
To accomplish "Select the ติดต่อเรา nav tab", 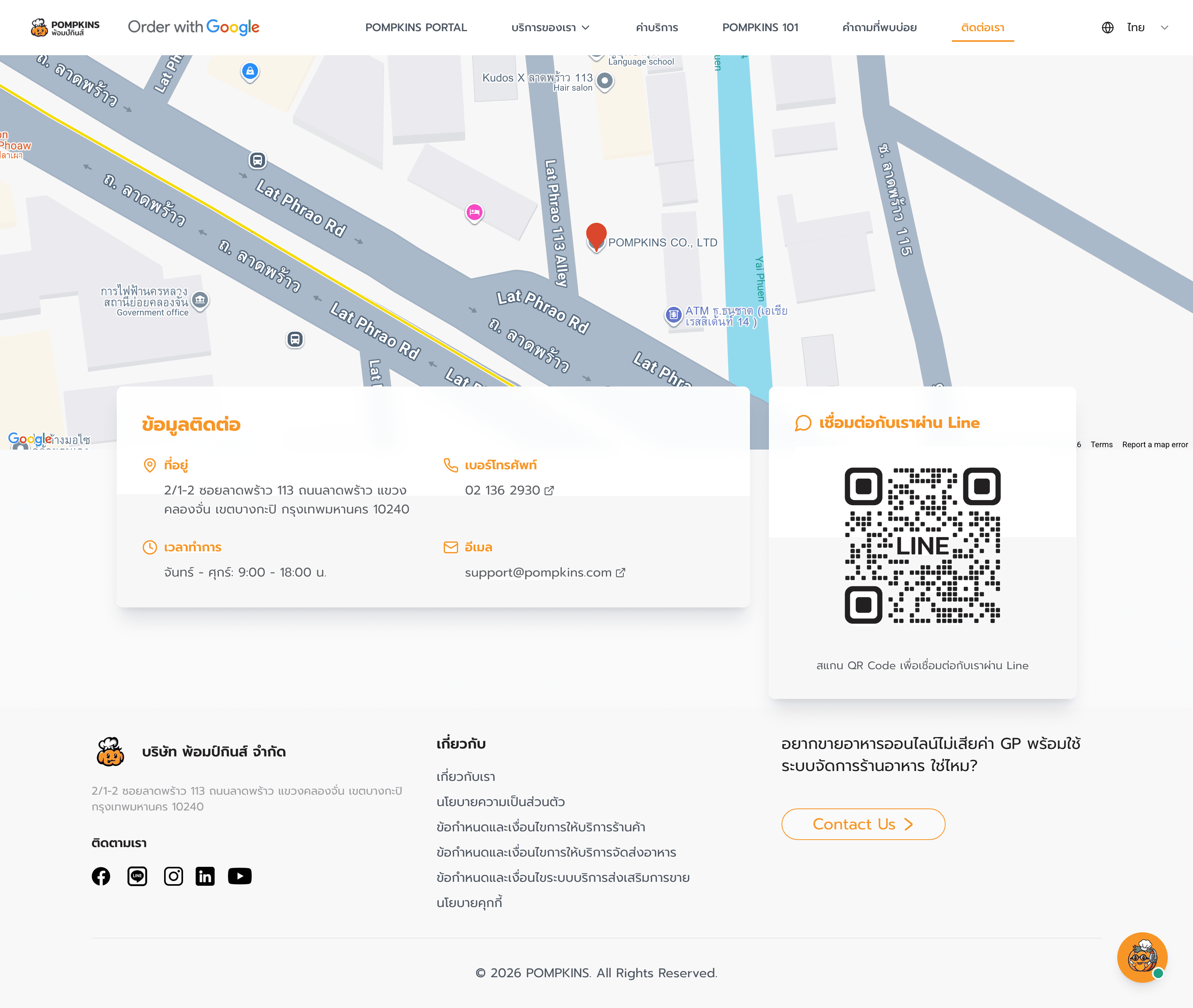I will [983, 28].
